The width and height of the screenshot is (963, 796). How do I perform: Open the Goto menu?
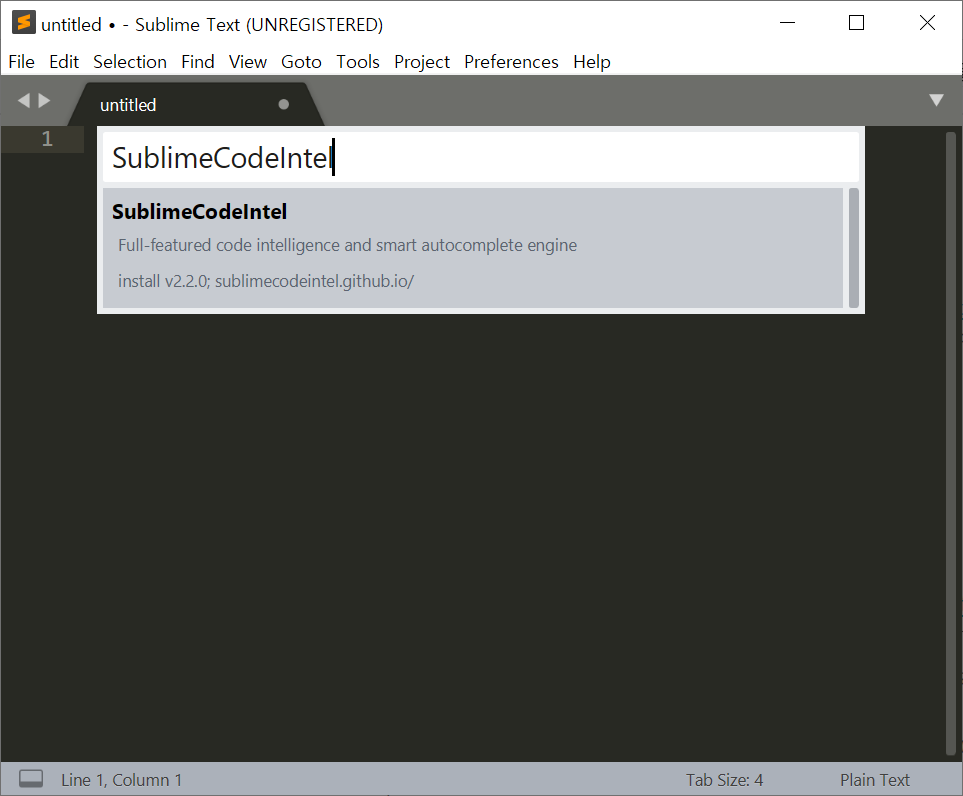pyautogui.click(x=301, y=62)
